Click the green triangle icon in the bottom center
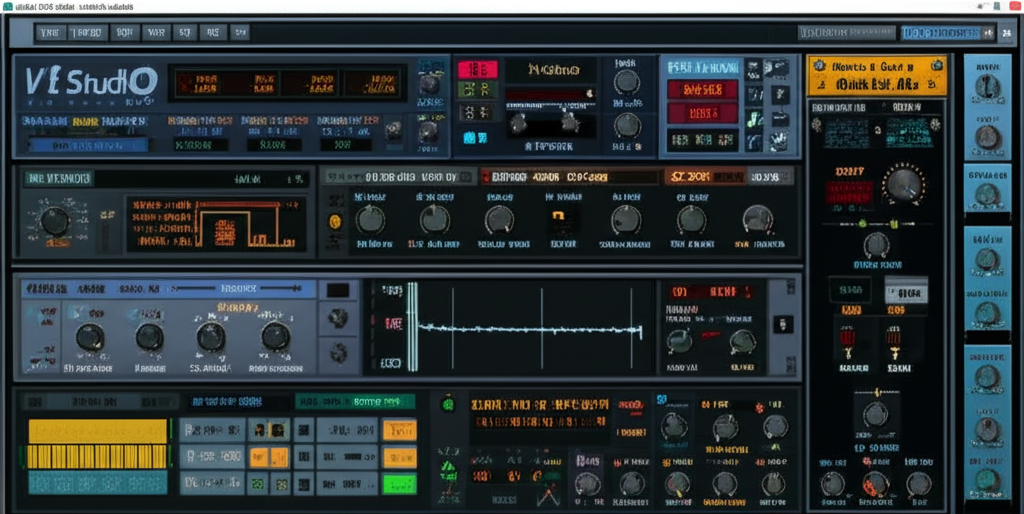 448,468
